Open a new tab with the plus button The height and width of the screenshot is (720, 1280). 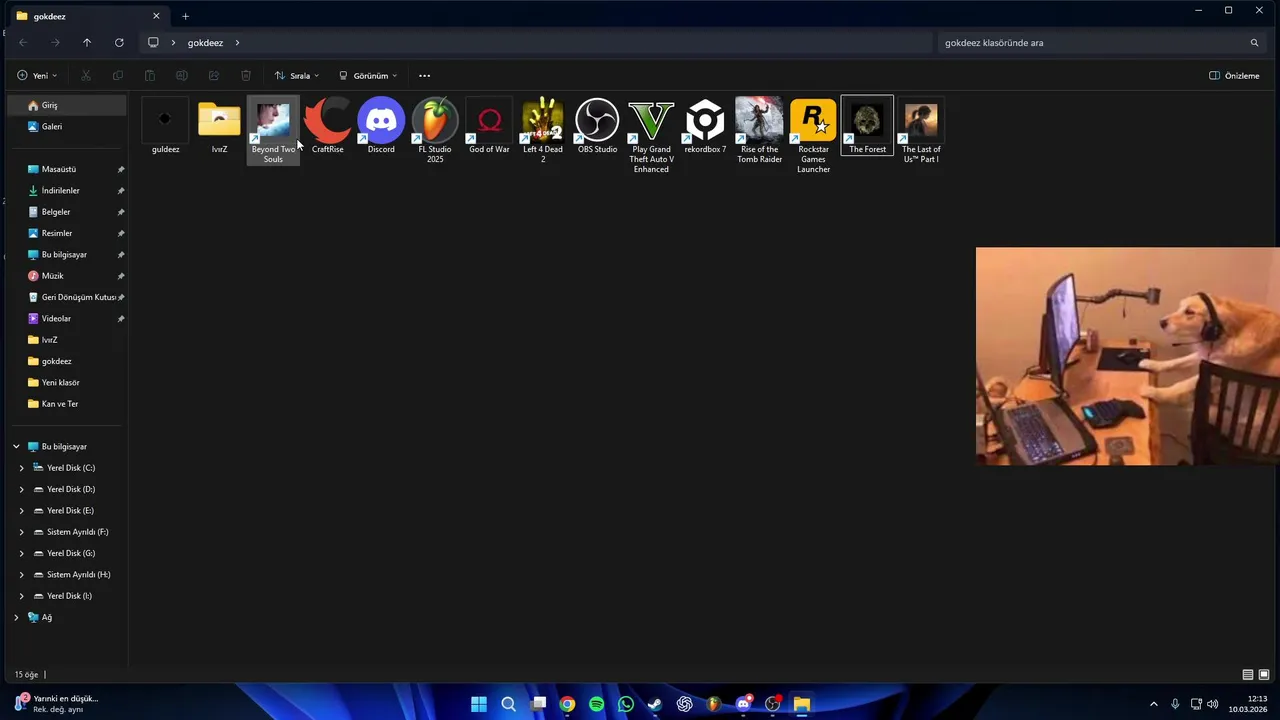pos(185,16)
